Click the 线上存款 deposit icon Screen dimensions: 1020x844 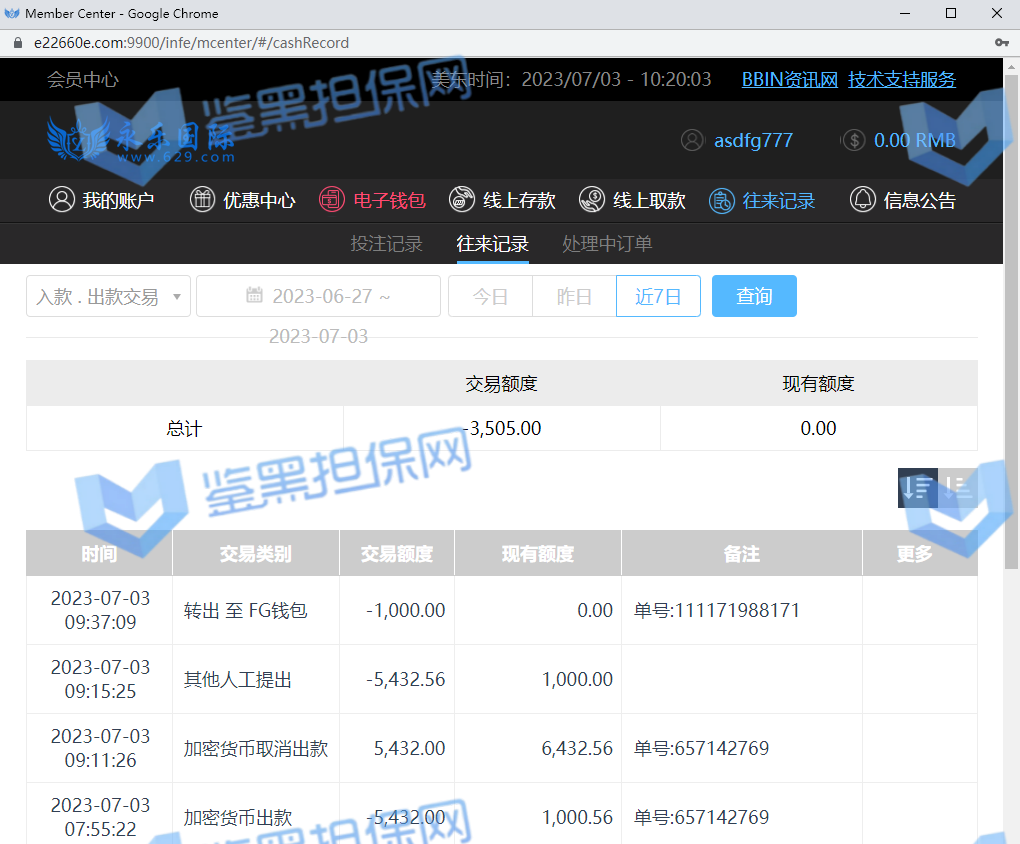pos(462,200)
